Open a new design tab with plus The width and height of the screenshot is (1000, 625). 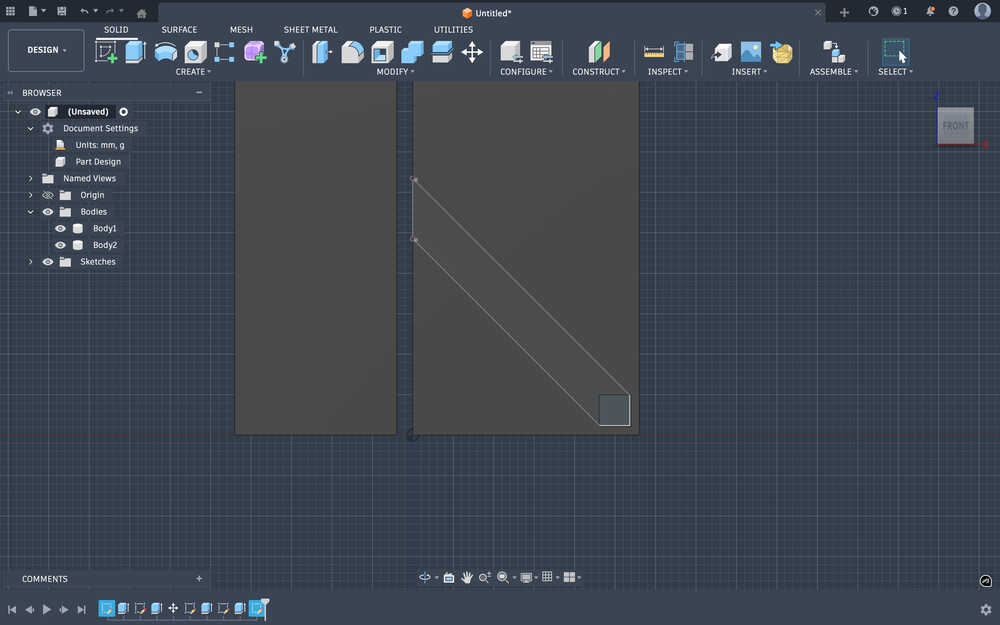click(844, 12)
